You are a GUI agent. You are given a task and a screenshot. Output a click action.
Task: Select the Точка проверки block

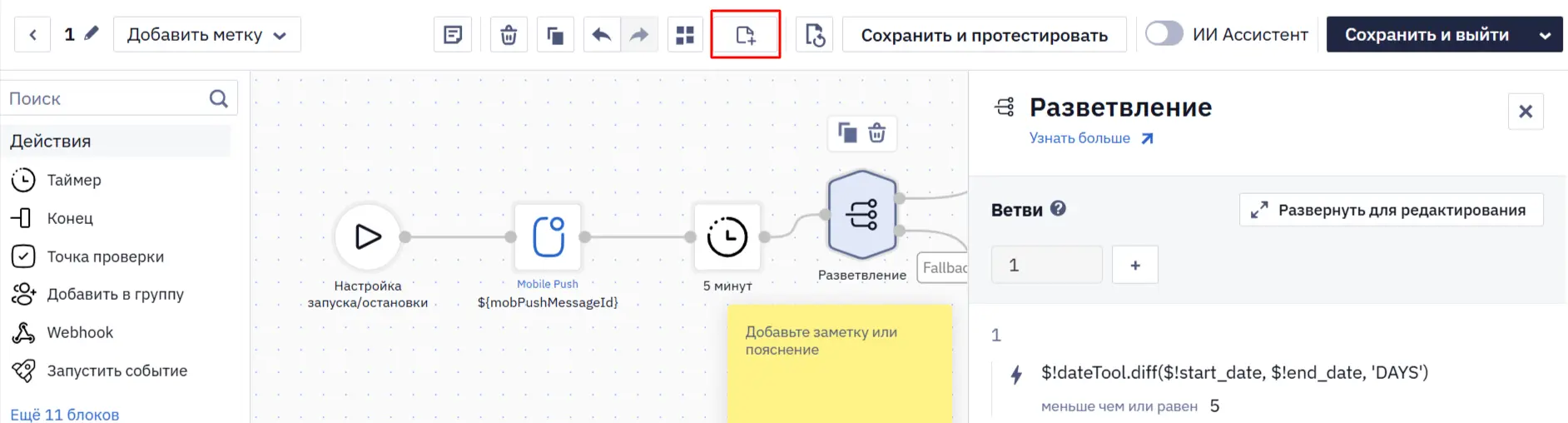coord(87,256)
